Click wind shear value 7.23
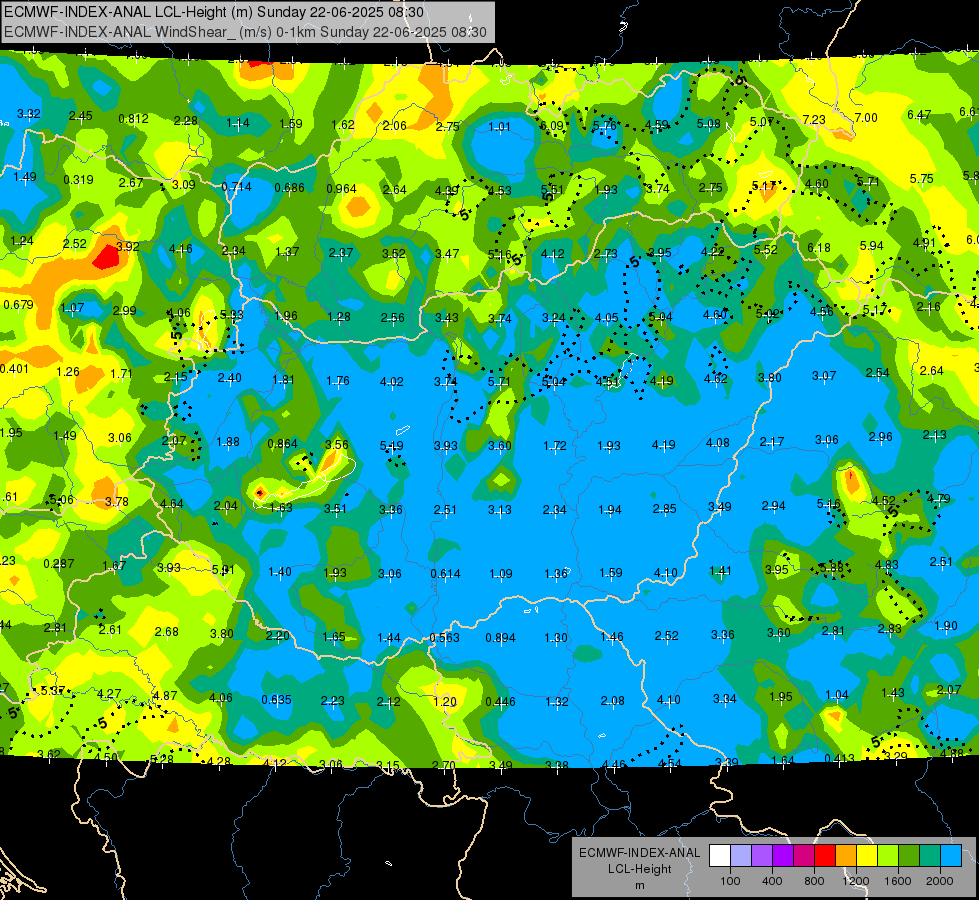The width and height of the screenshot is (979, 900). [x=814, y=119]
